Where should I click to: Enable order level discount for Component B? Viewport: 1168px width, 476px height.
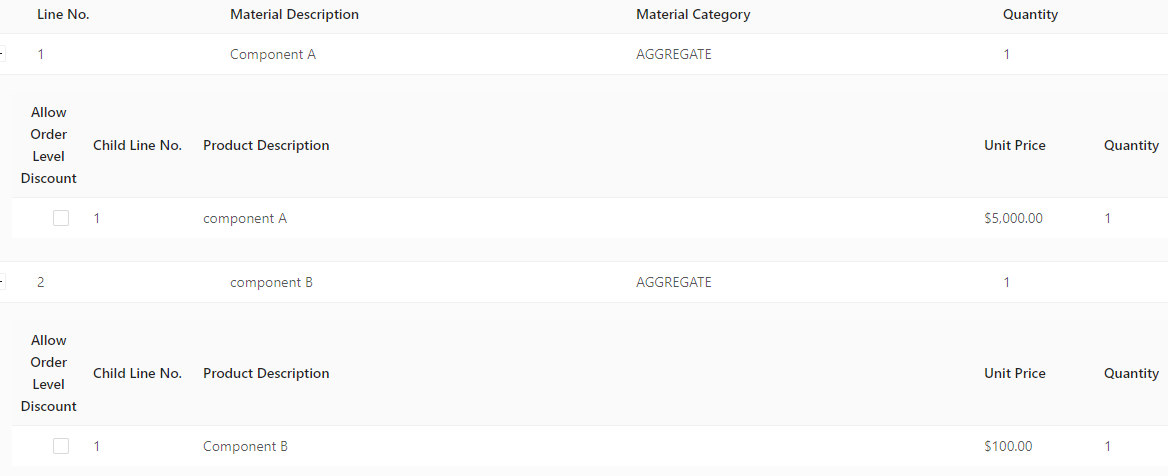(x=61, y=445)
